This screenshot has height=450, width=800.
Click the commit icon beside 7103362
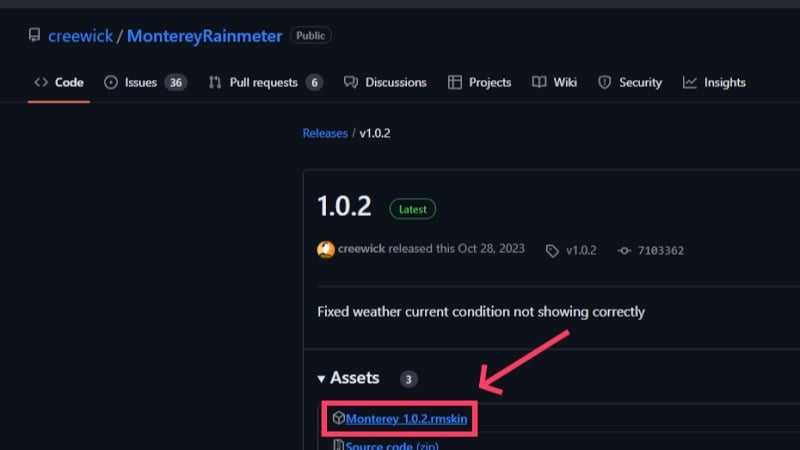[x=624, y=251]
